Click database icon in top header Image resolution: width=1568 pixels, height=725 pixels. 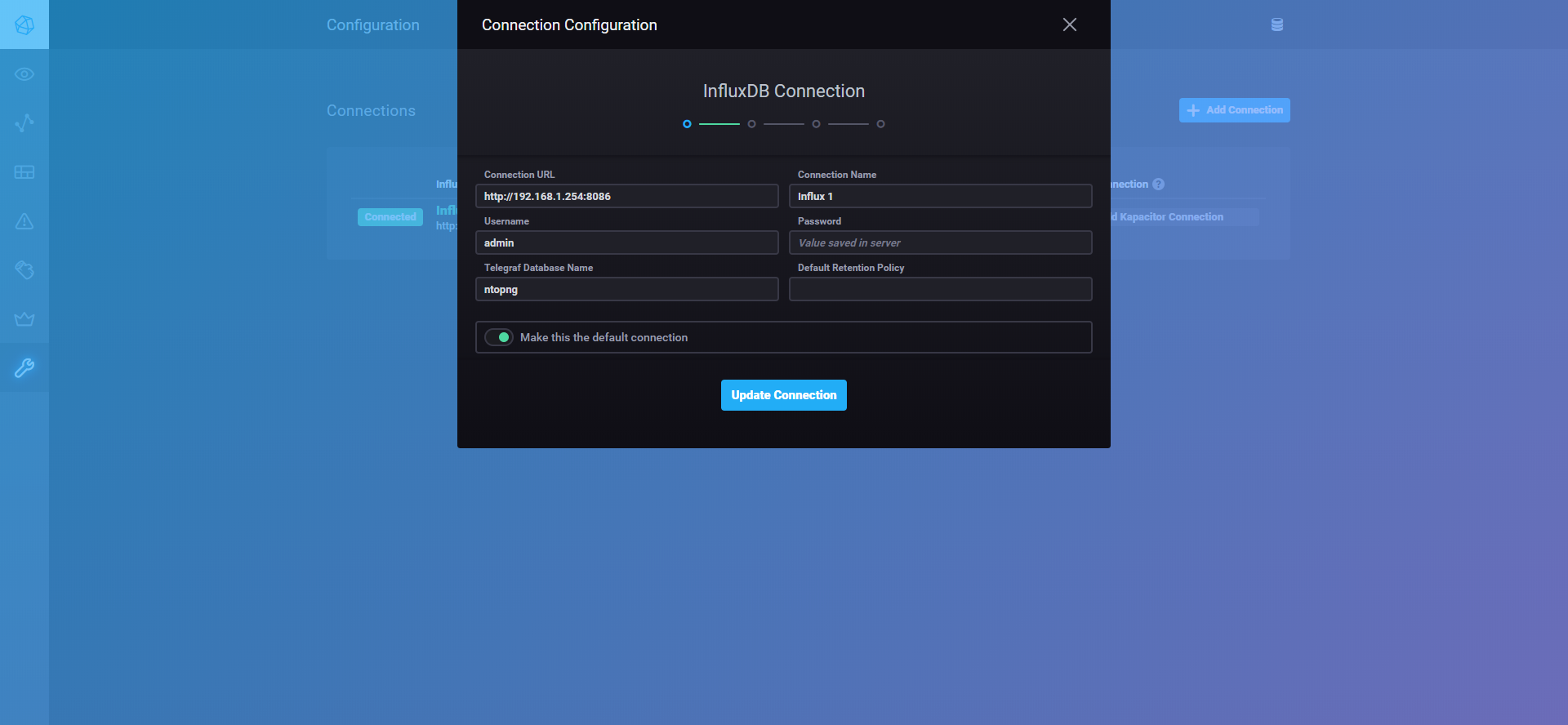pyautogui.click(x=1277, y=24)
